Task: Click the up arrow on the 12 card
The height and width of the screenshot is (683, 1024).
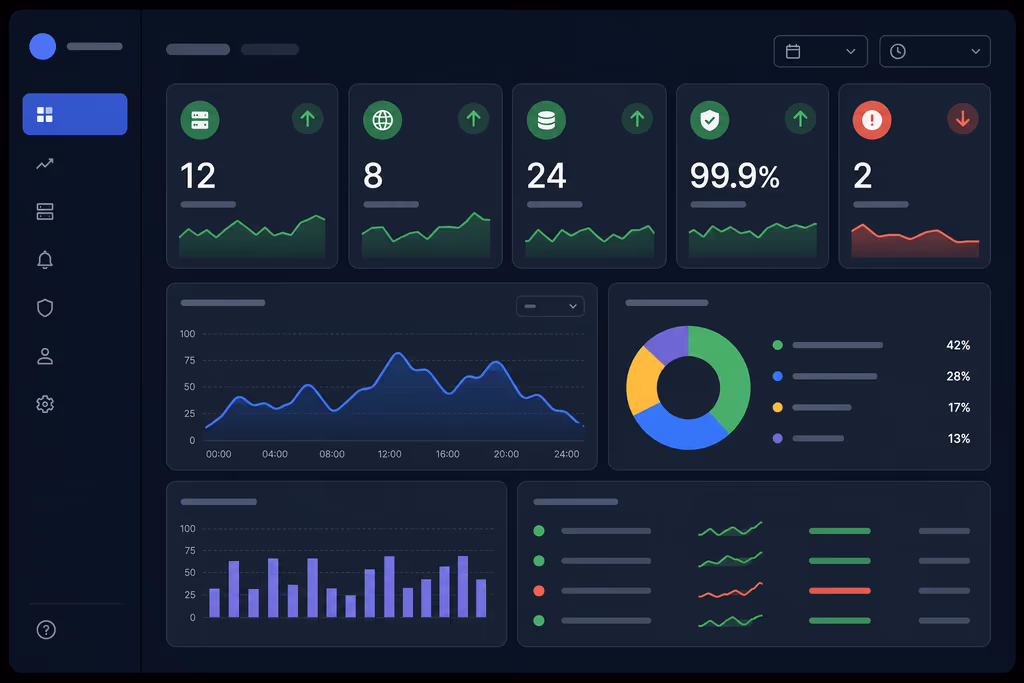Action: [308, 119]
